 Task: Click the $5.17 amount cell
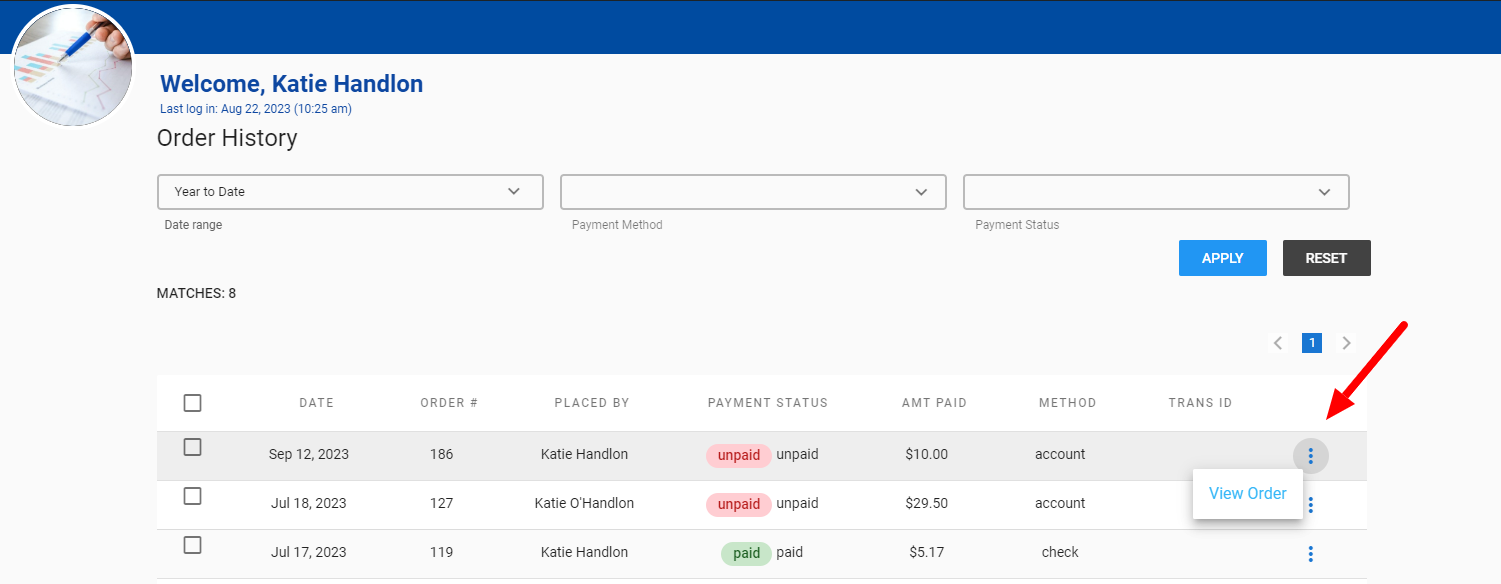click(926, 552)
